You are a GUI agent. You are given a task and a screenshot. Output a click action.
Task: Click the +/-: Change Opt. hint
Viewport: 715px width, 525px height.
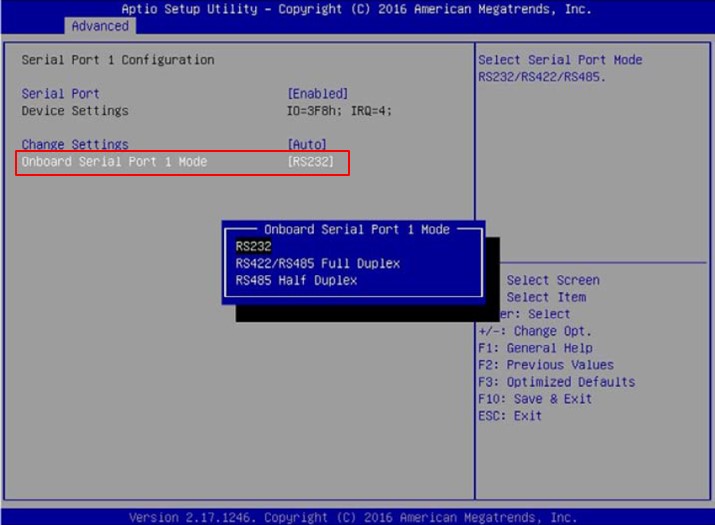pos(535,331)
